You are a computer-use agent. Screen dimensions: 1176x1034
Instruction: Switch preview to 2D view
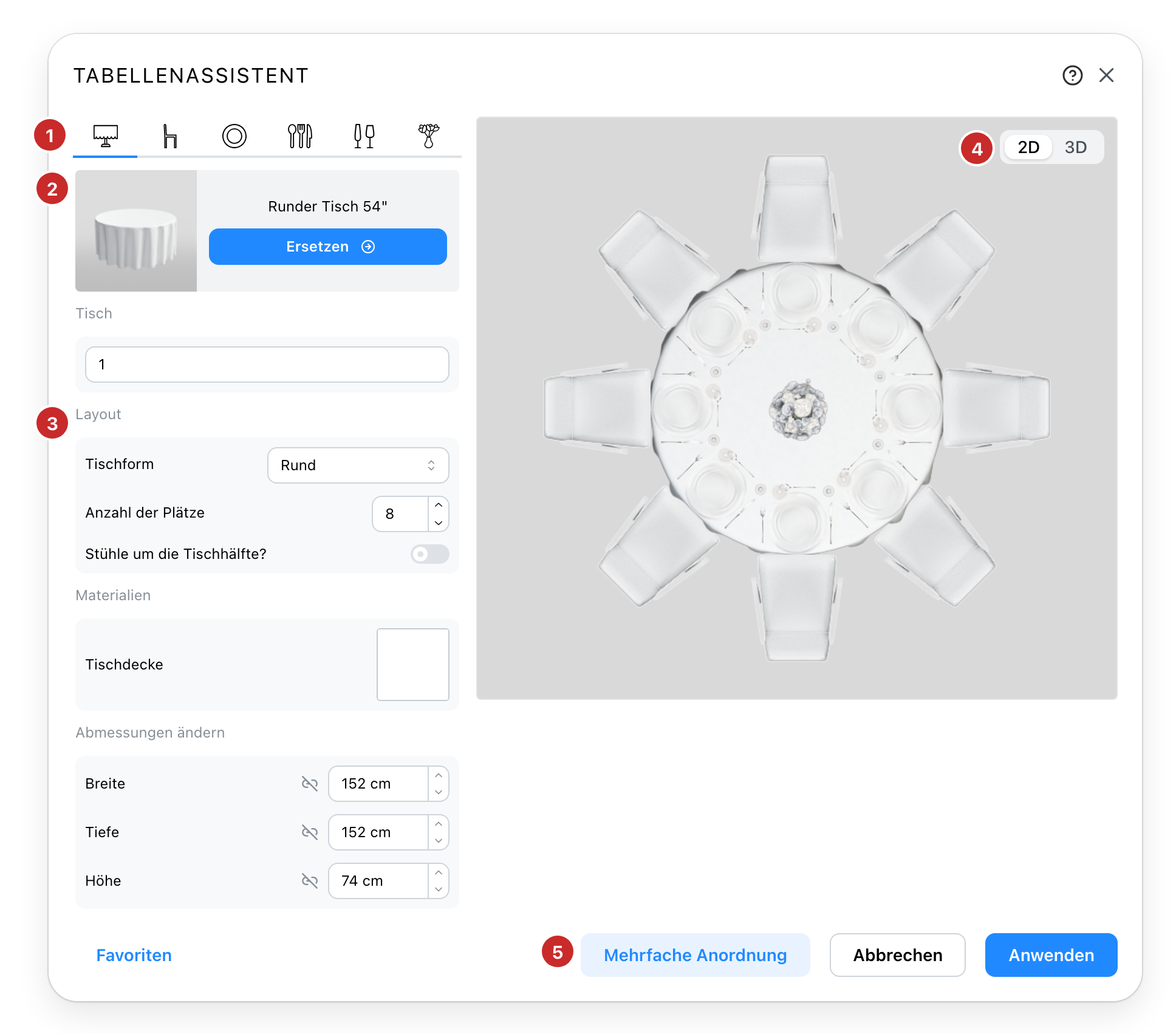pos(1028,147)
